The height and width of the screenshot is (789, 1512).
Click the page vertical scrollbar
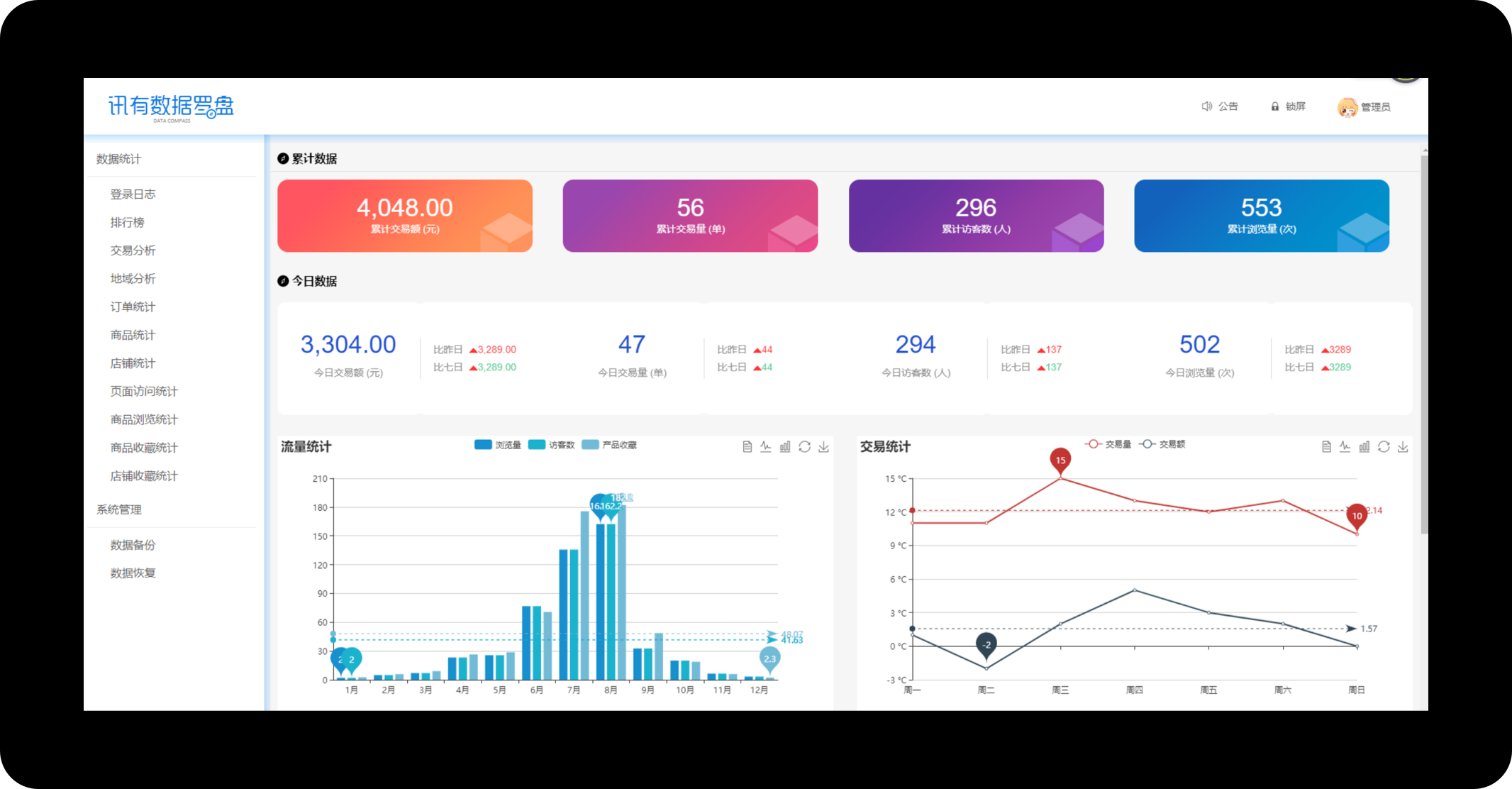click(x=1424, y=344)
